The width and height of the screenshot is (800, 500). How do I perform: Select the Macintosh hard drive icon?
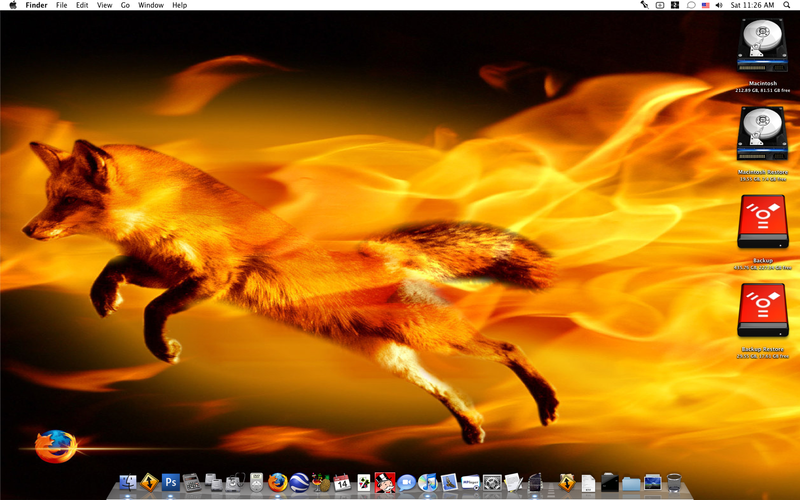click(x=762, y=45)
